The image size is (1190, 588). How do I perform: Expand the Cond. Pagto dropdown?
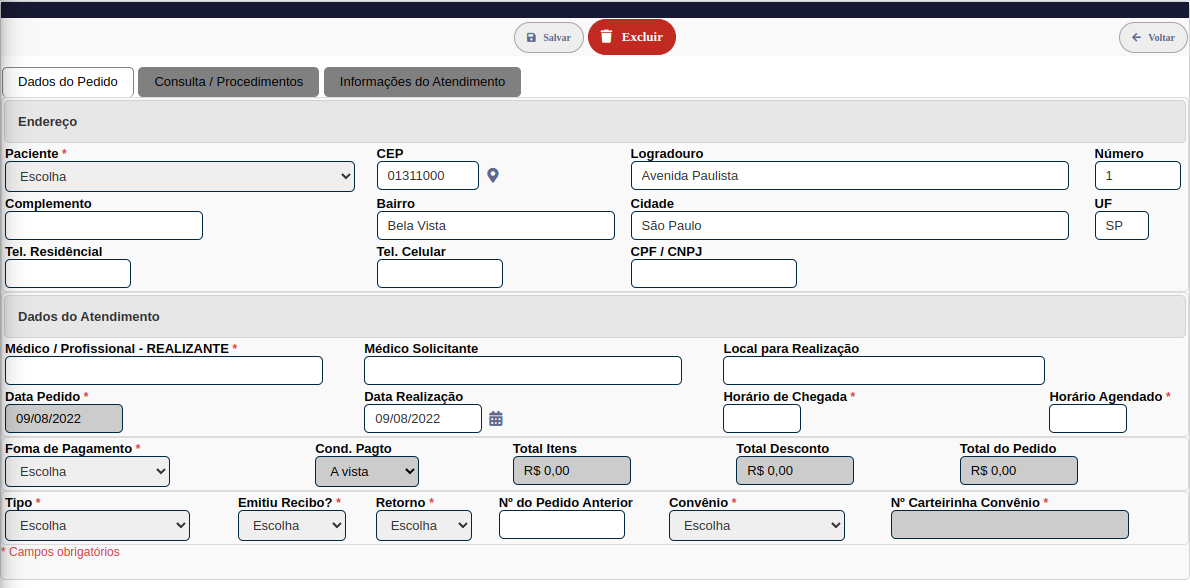click(x=367, y=471)
